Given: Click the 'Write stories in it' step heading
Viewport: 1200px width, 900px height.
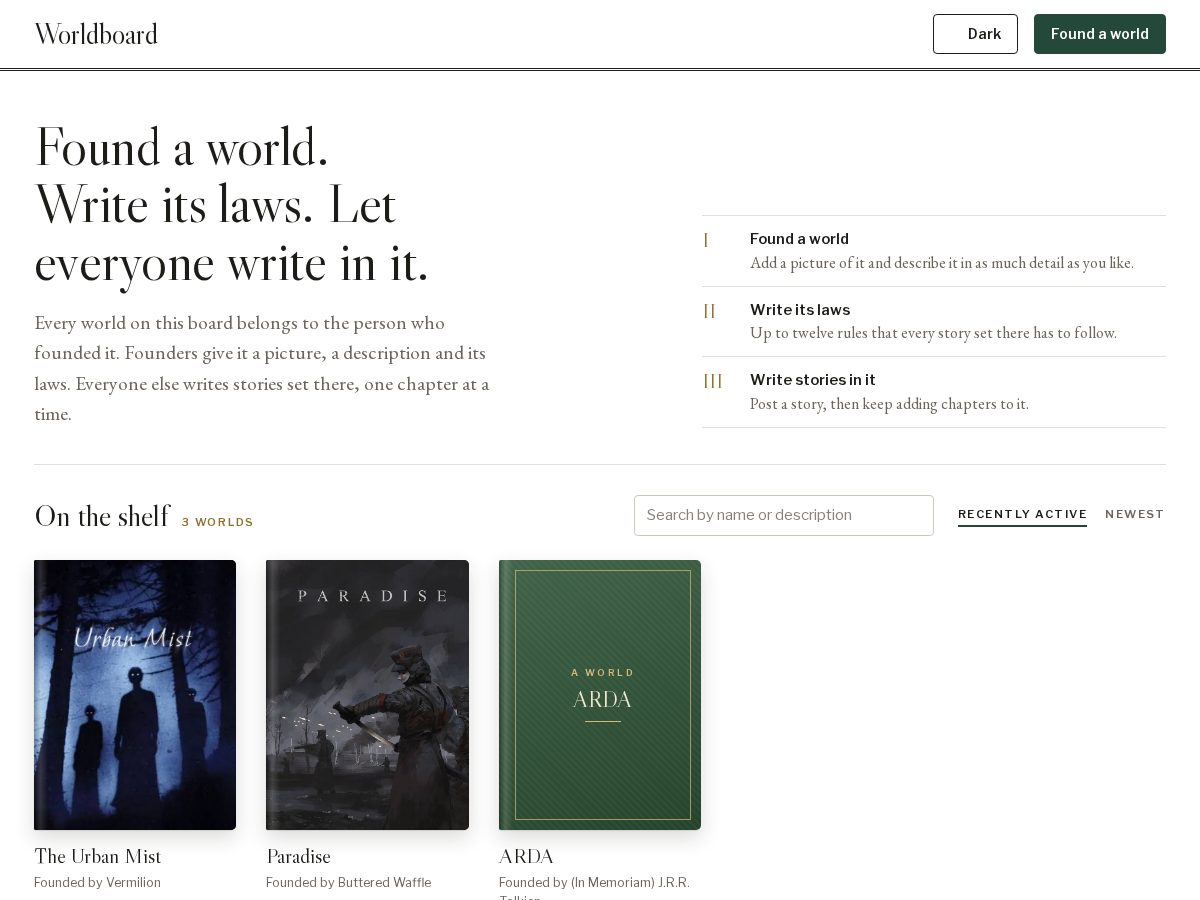Looking at the screenshot, I should point(812,380).
